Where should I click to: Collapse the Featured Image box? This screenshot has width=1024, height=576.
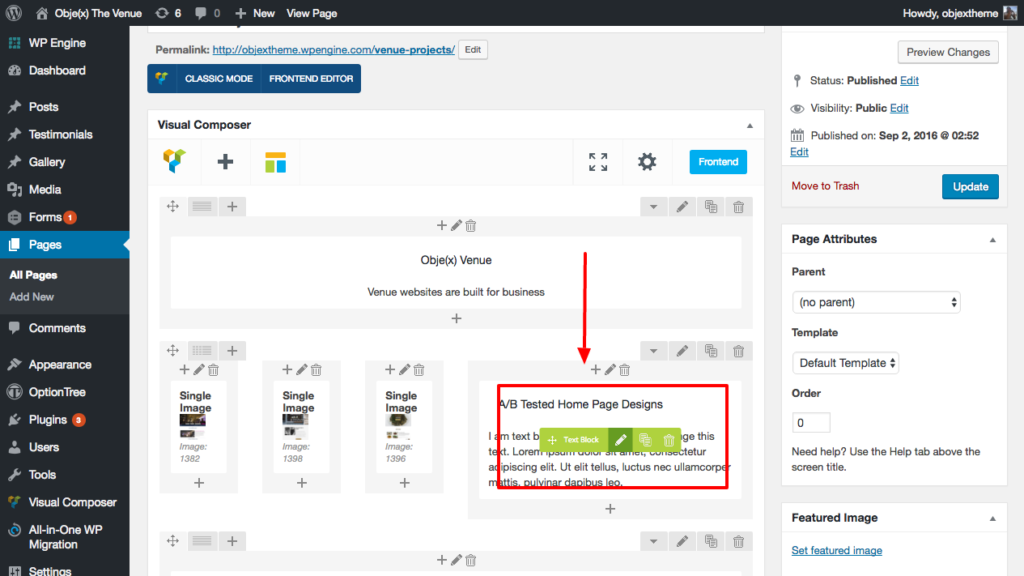pyautogui.click(x=993, y=519)
